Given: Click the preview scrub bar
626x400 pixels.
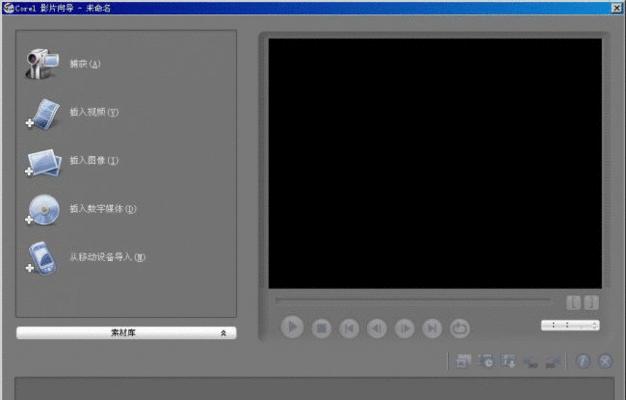Looking at the screenshot, I should point(413,299).
